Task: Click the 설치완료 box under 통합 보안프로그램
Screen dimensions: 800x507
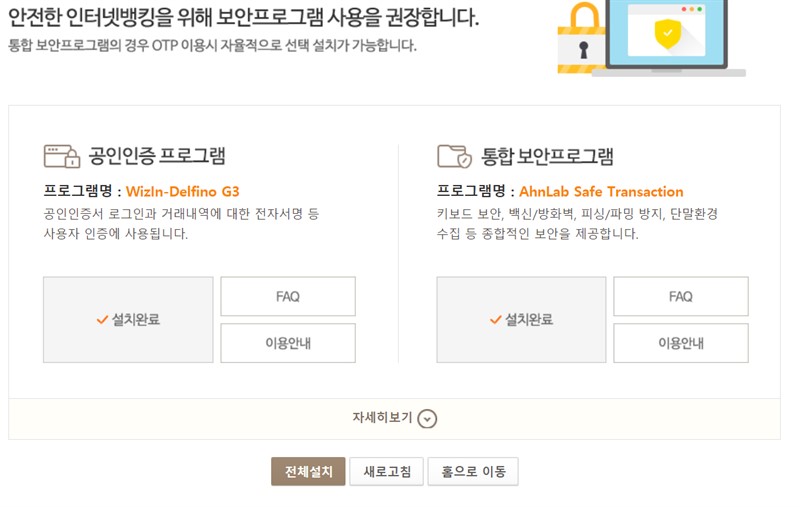Action: coord(521,320)
